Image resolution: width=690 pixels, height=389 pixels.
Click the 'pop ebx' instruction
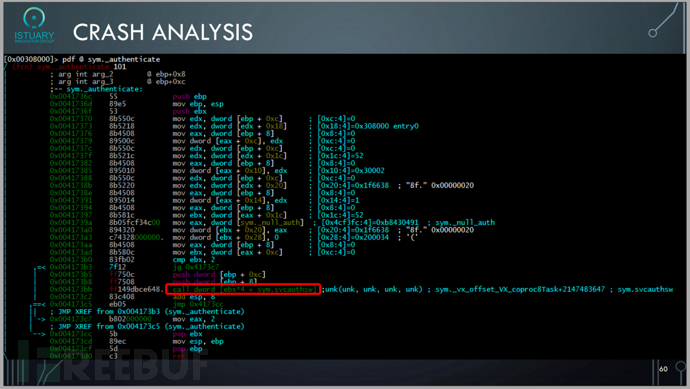pyautogui.click(x=187, y=334)
